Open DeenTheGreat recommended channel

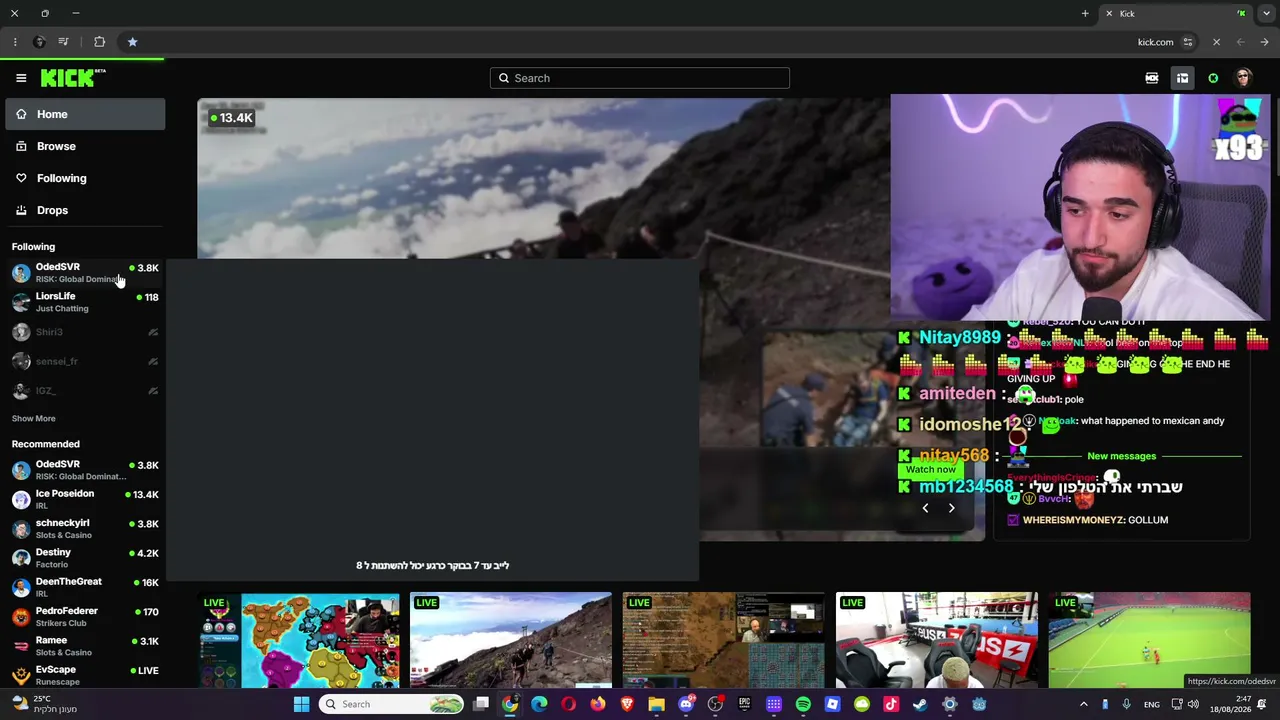point(85,587)
